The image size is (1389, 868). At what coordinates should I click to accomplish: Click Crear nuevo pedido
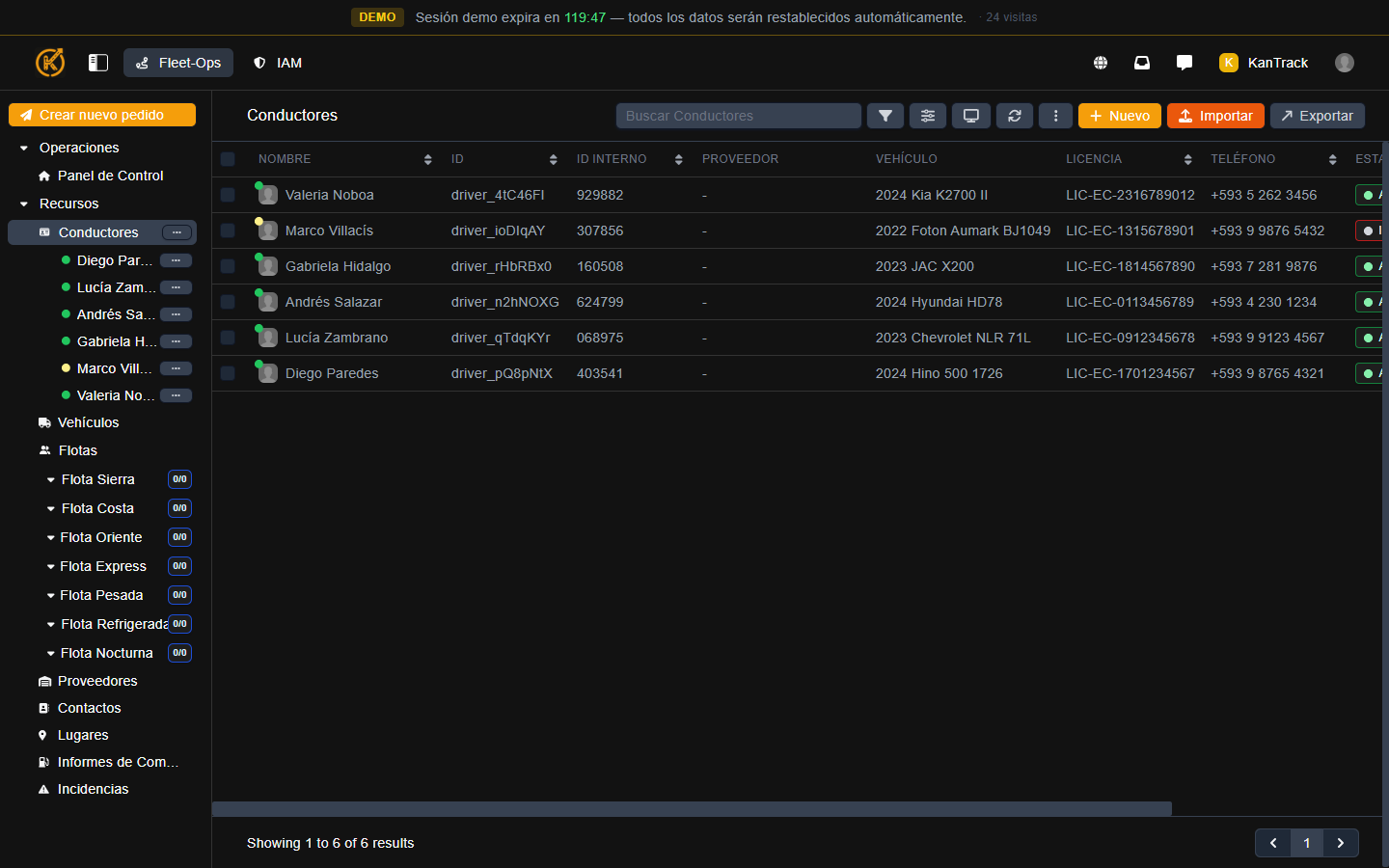point(102,115)
